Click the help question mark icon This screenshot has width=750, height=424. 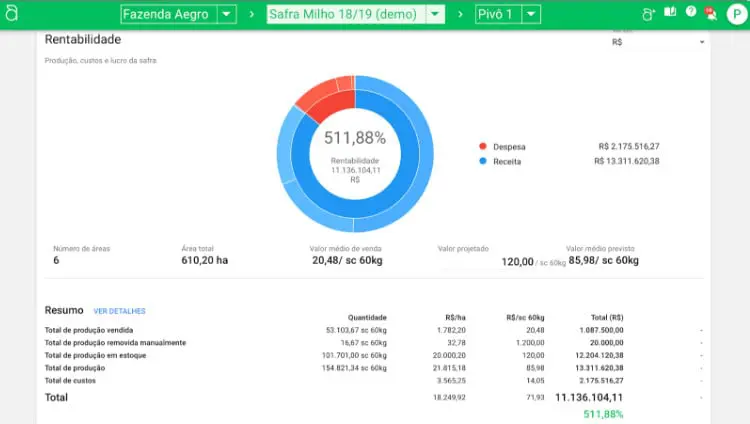(x=691, y=14)
